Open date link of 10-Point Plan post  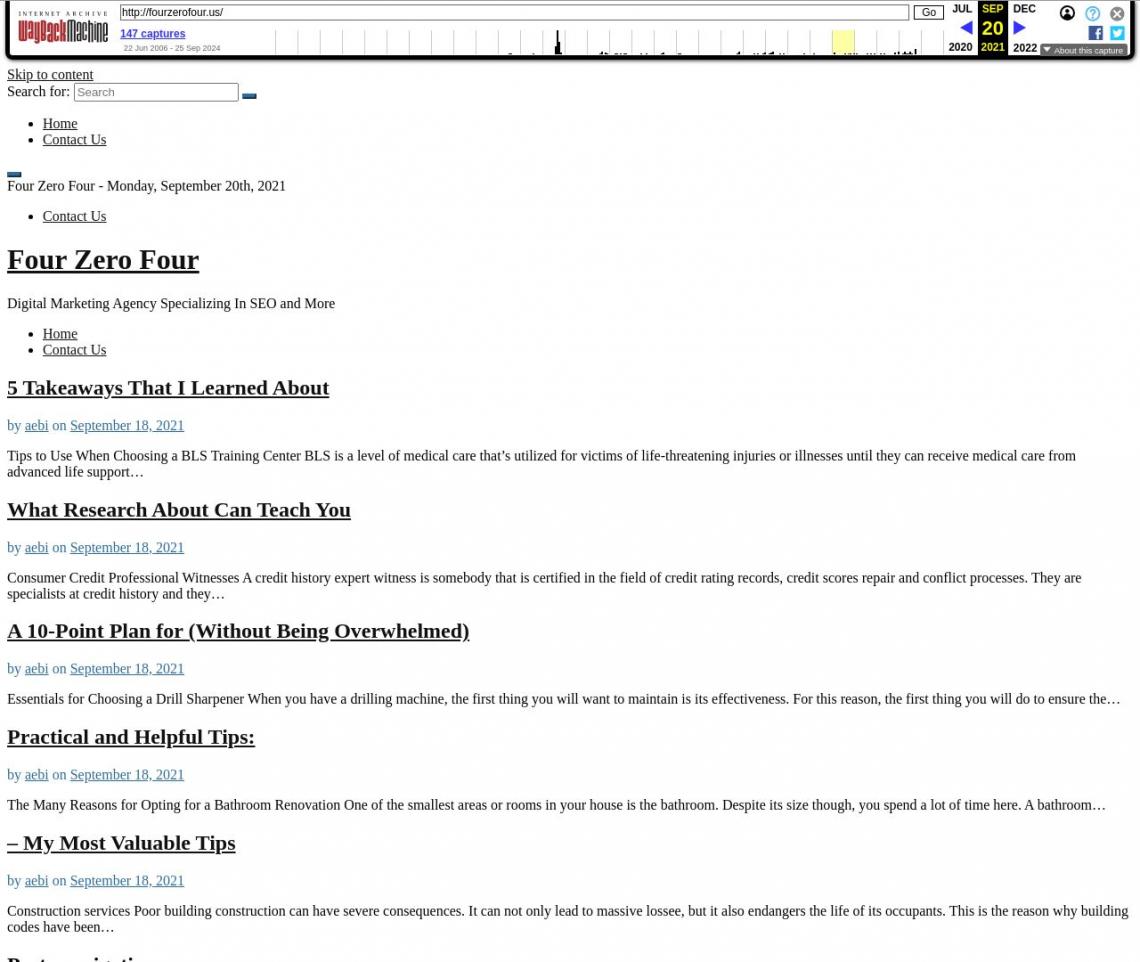pyautogui.click(x=127, y=668)
